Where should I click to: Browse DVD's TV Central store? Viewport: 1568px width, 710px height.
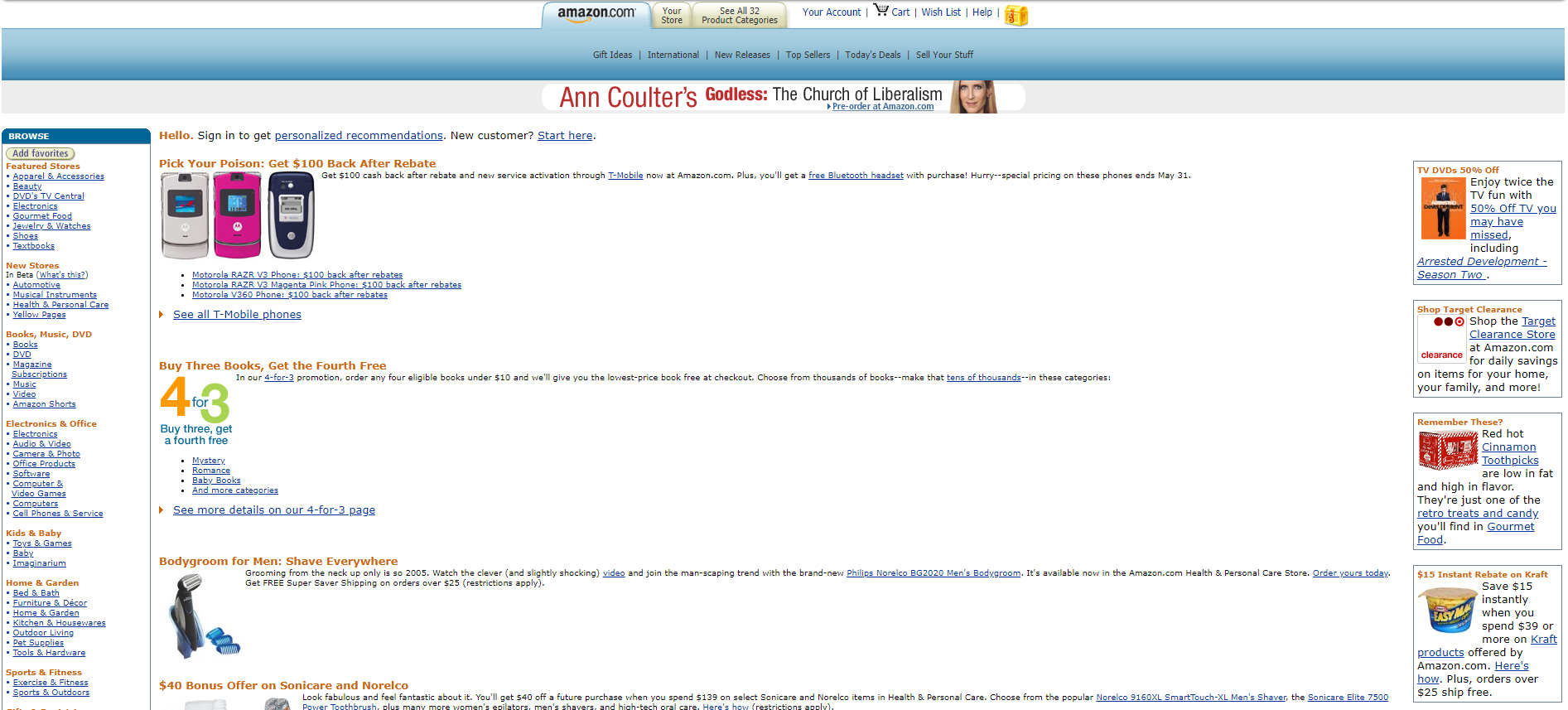(48, 196)
